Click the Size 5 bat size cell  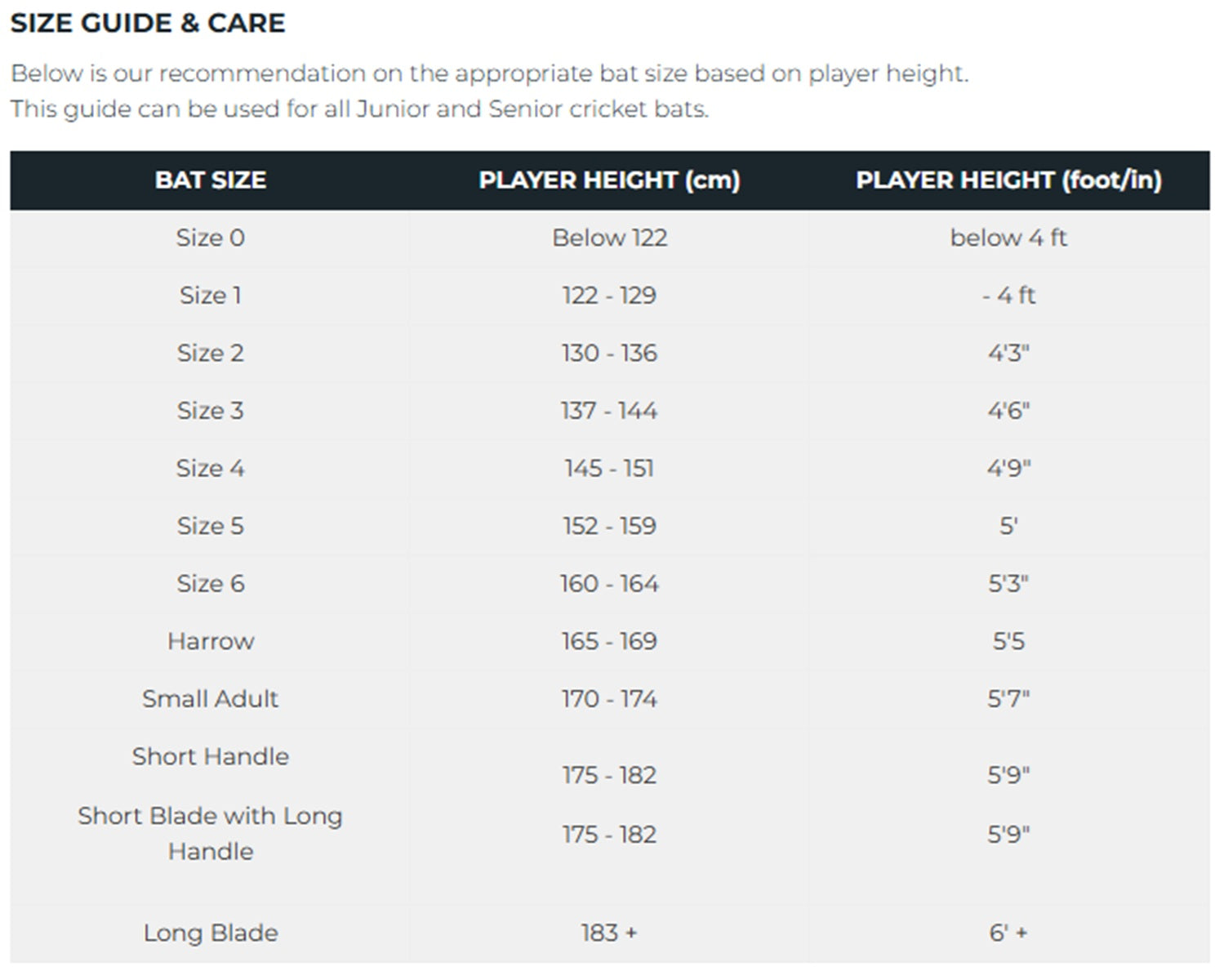point(210,526)
